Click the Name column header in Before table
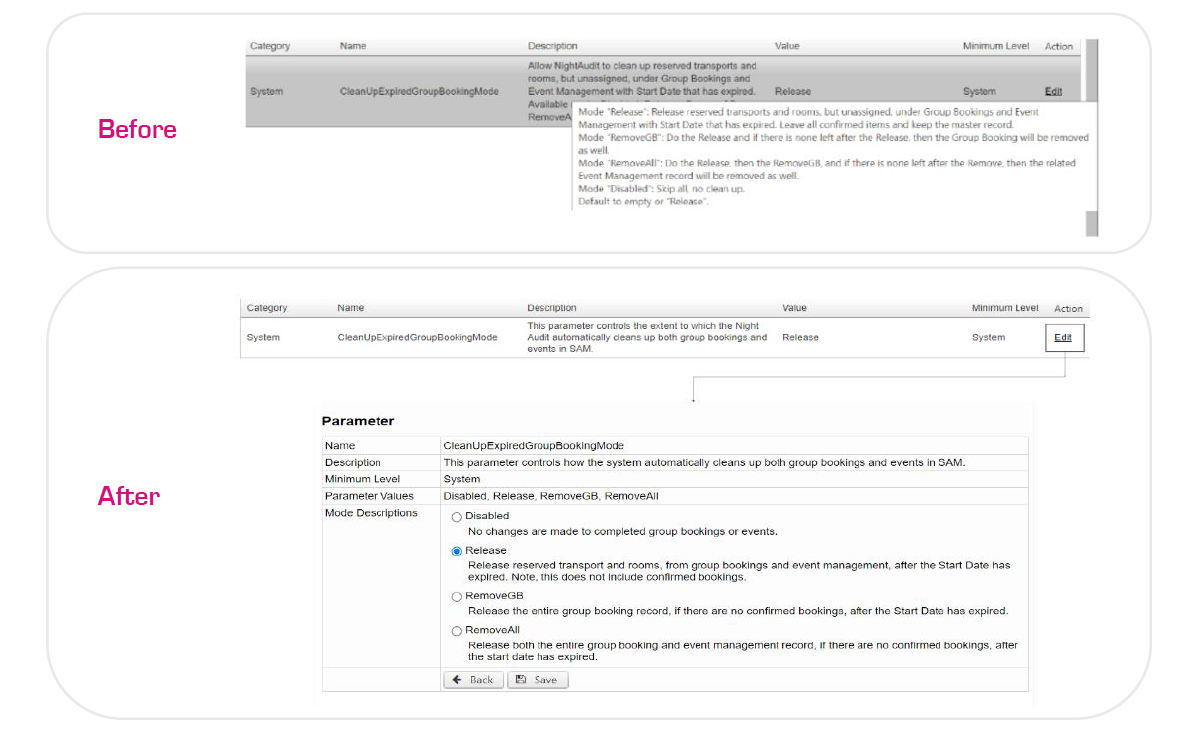This screenshot has width=1184, height=729. [353, 46]
